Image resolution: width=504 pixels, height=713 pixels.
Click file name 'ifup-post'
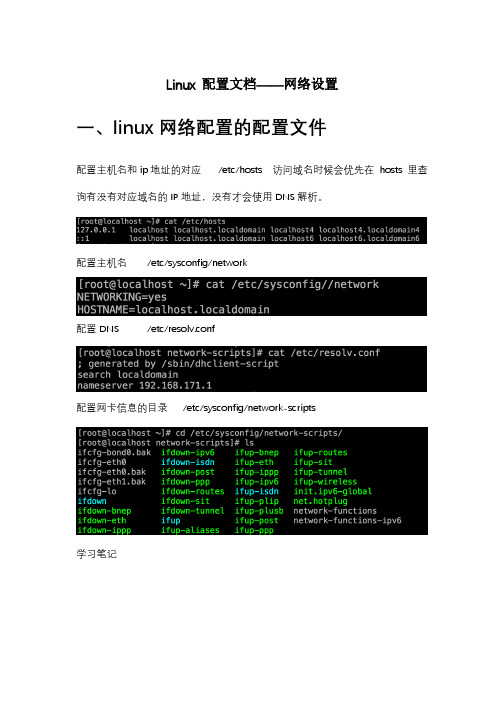pos(257,520)
